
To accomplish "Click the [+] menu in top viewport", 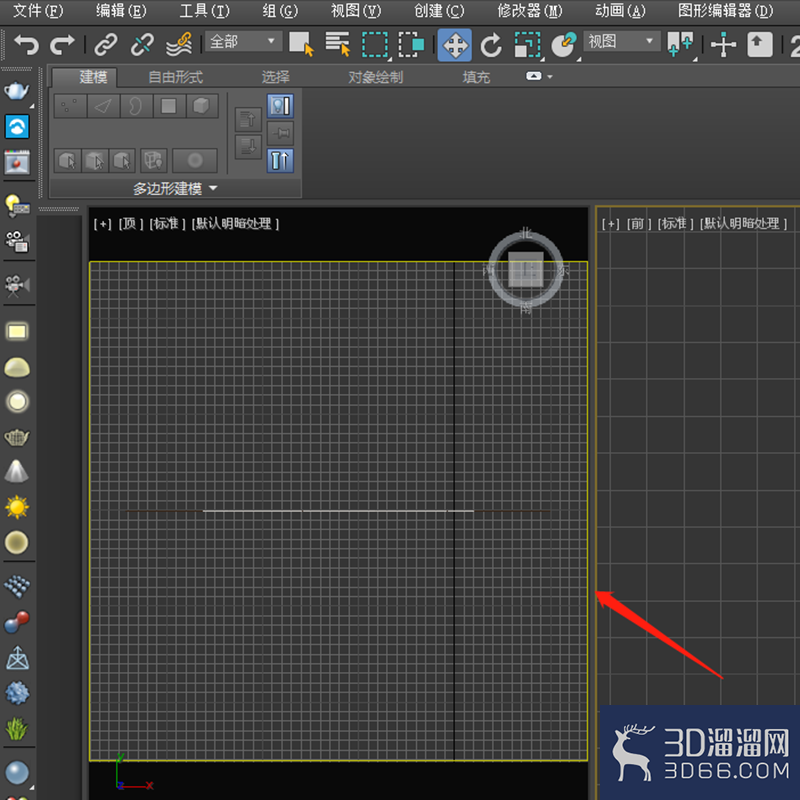I will point(103,223).
